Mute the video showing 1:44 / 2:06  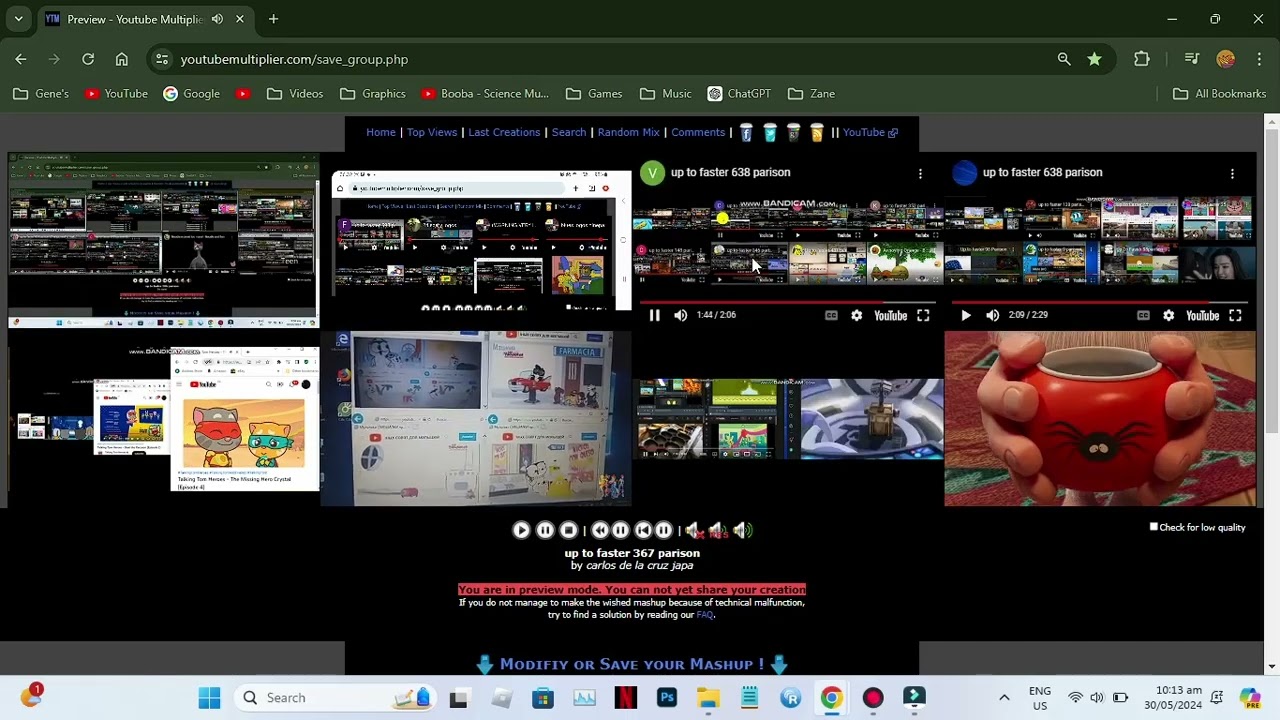681,315
